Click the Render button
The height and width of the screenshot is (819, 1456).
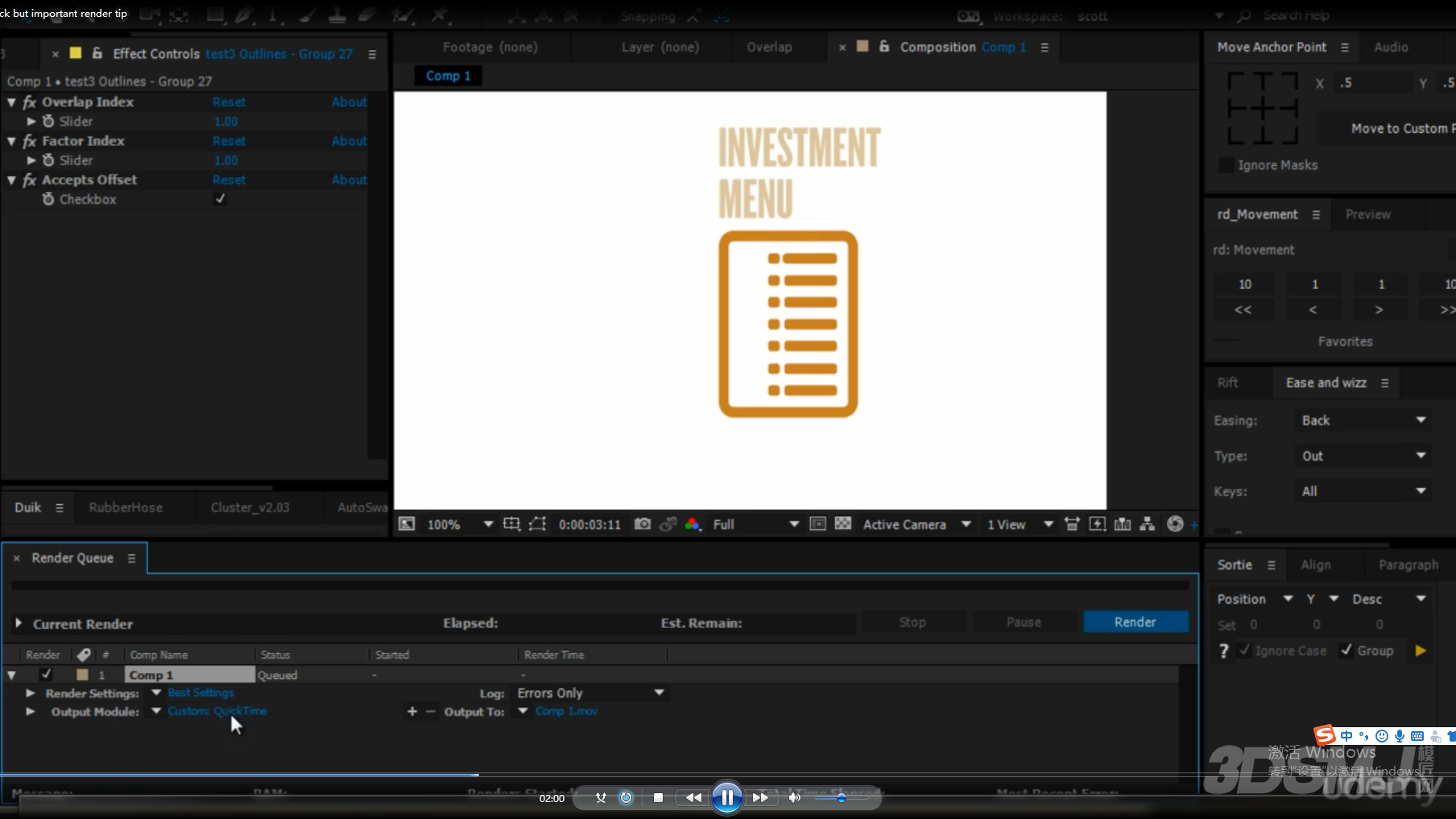point(1135,622)
